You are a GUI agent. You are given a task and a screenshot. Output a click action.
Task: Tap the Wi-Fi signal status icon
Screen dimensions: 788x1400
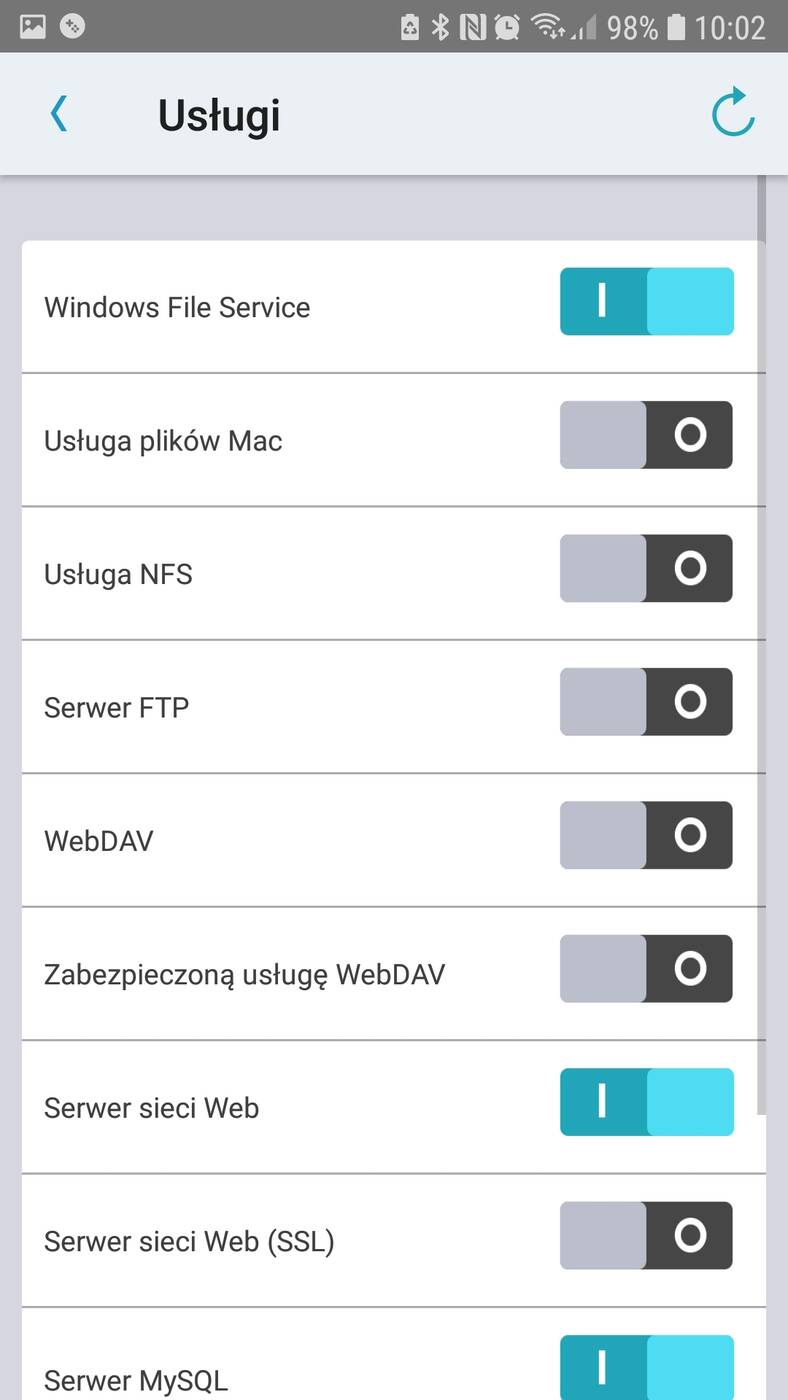coord(548,27)
